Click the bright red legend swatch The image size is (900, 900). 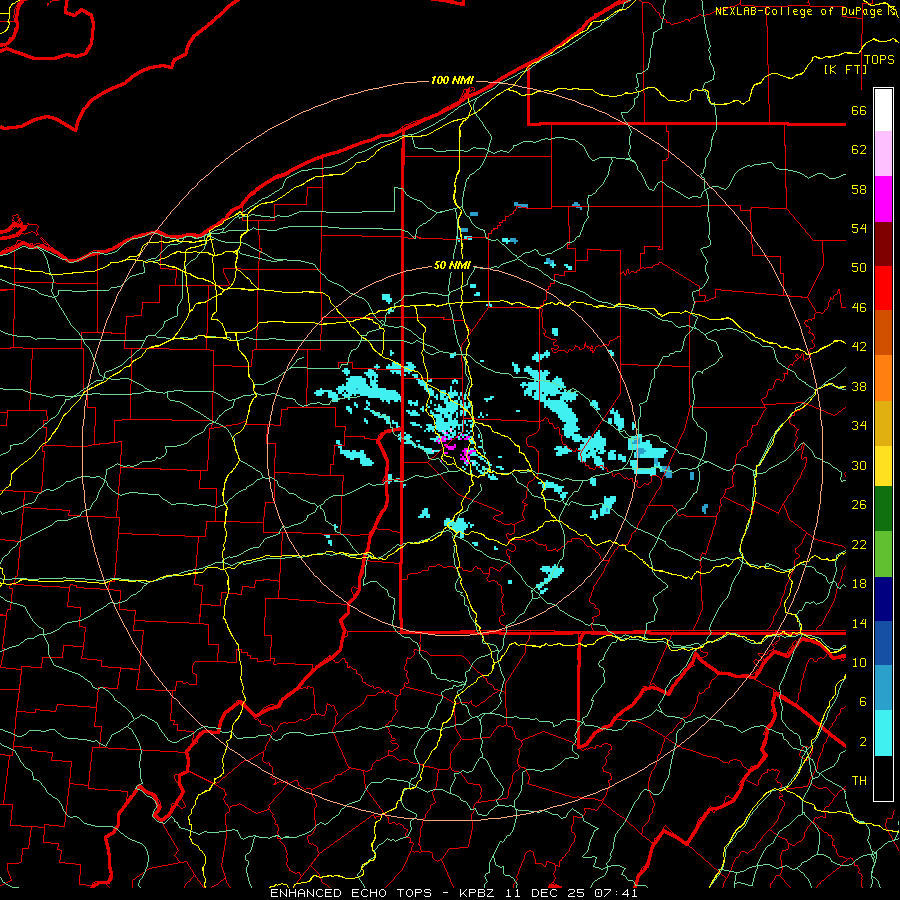point(883,288)
